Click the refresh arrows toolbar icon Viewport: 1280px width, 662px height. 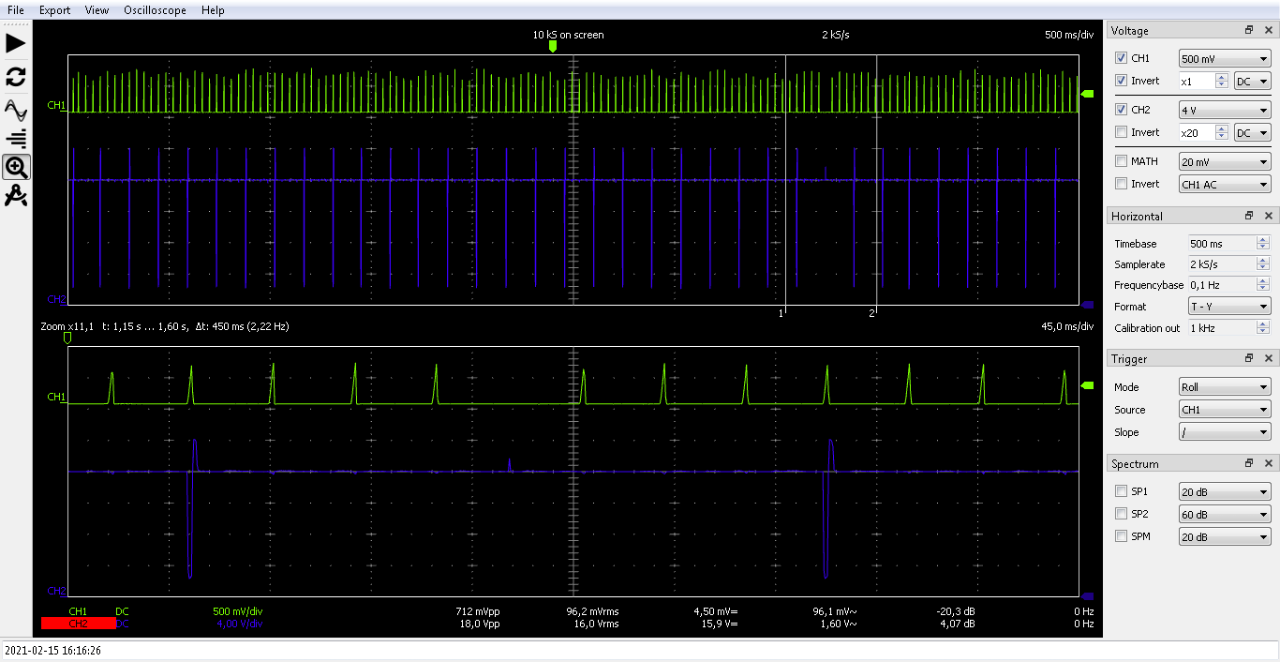[x=16, y=77]
